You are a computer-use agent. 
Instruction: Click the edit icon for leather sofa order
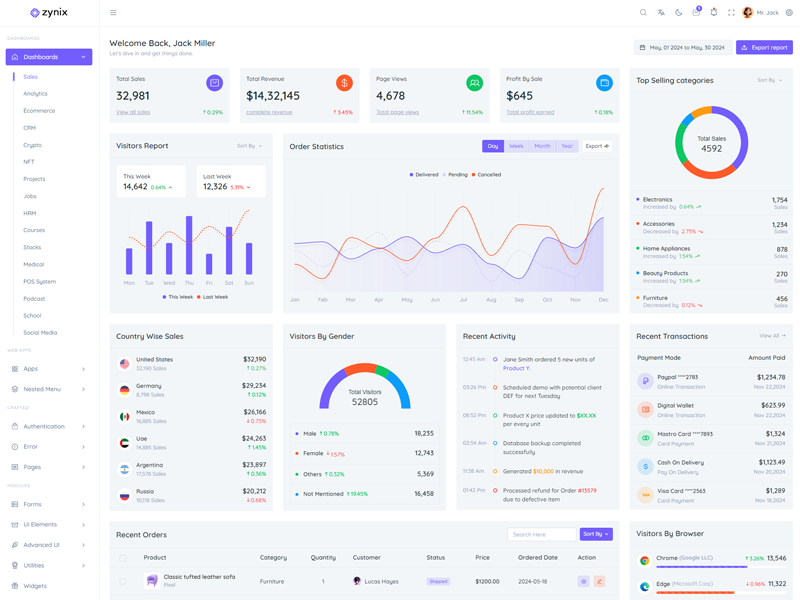point(599,581)
